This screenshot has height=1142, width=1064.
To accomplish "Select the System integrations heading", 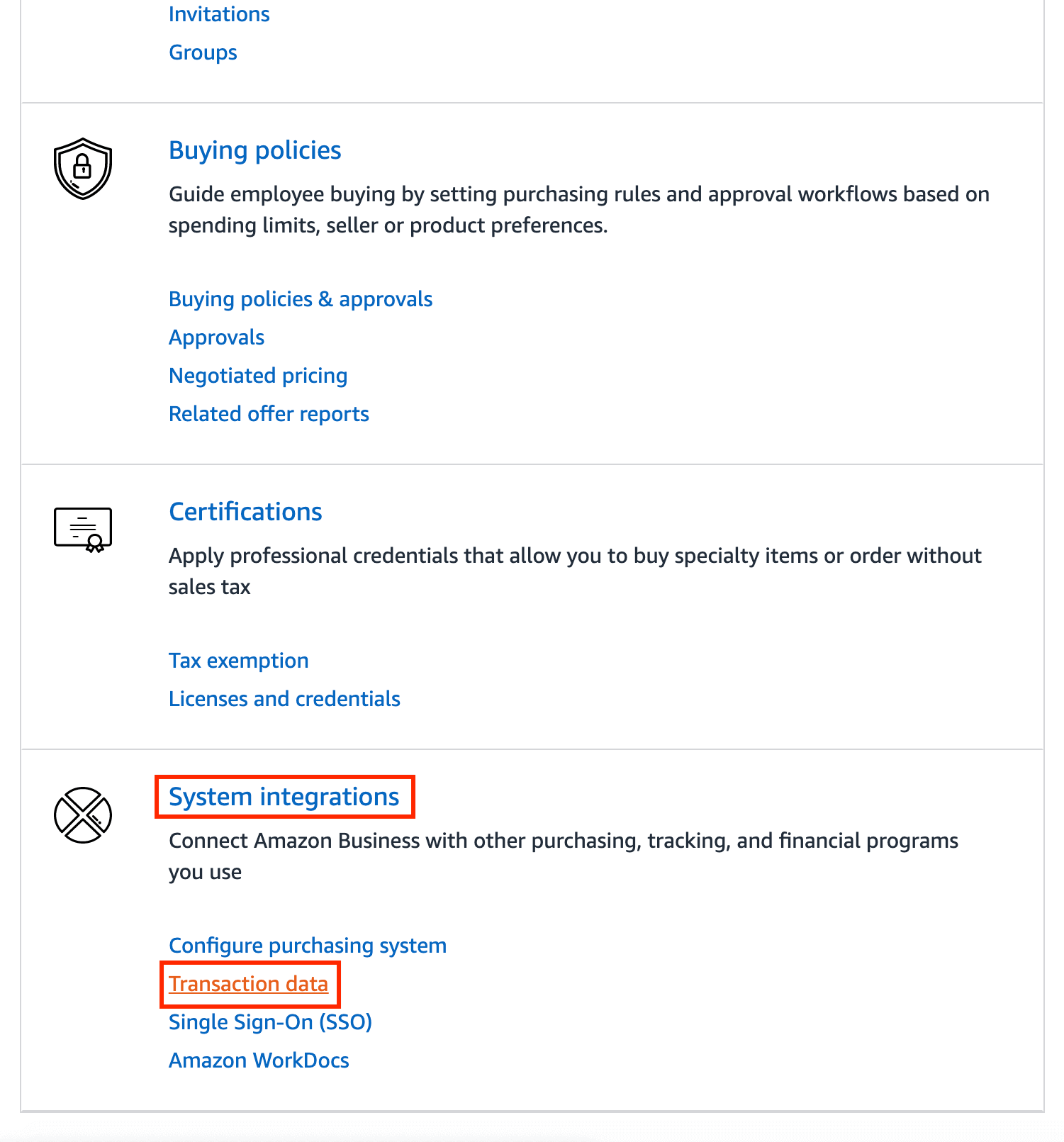I will coord(284,796).
